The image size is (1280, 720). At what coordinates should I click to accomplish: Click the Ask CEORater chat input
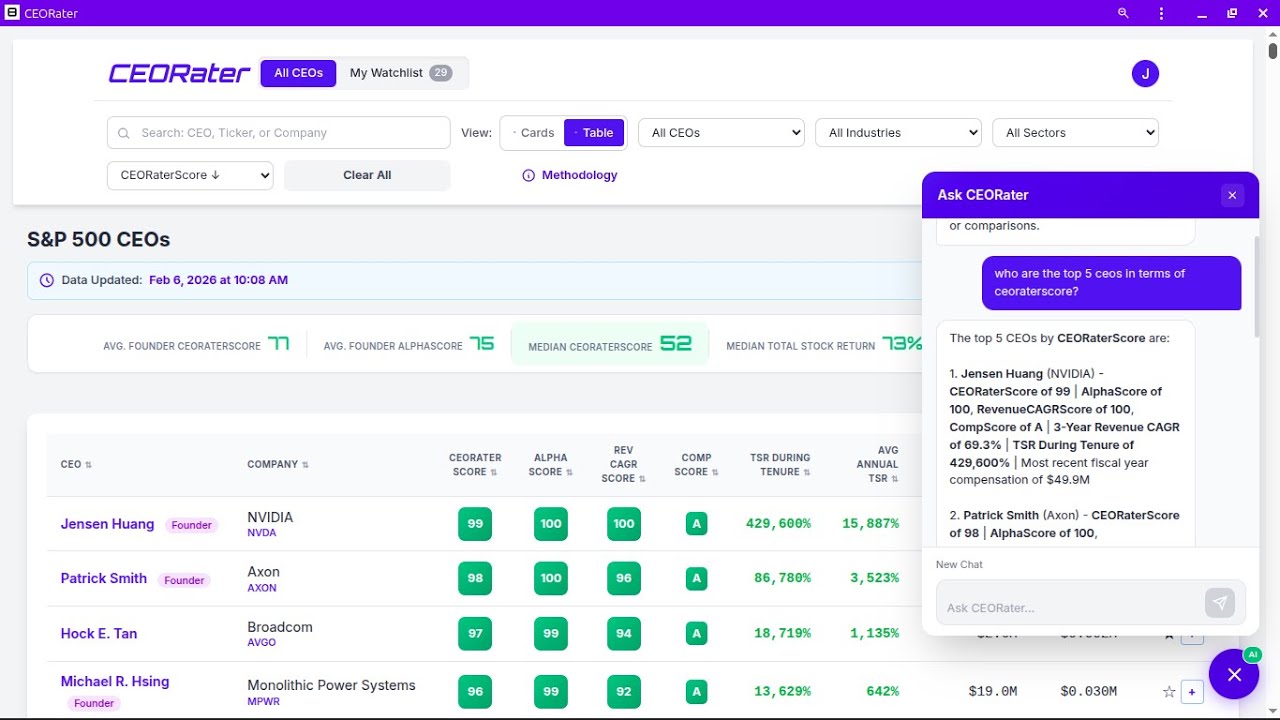(x=1070, y=607)
